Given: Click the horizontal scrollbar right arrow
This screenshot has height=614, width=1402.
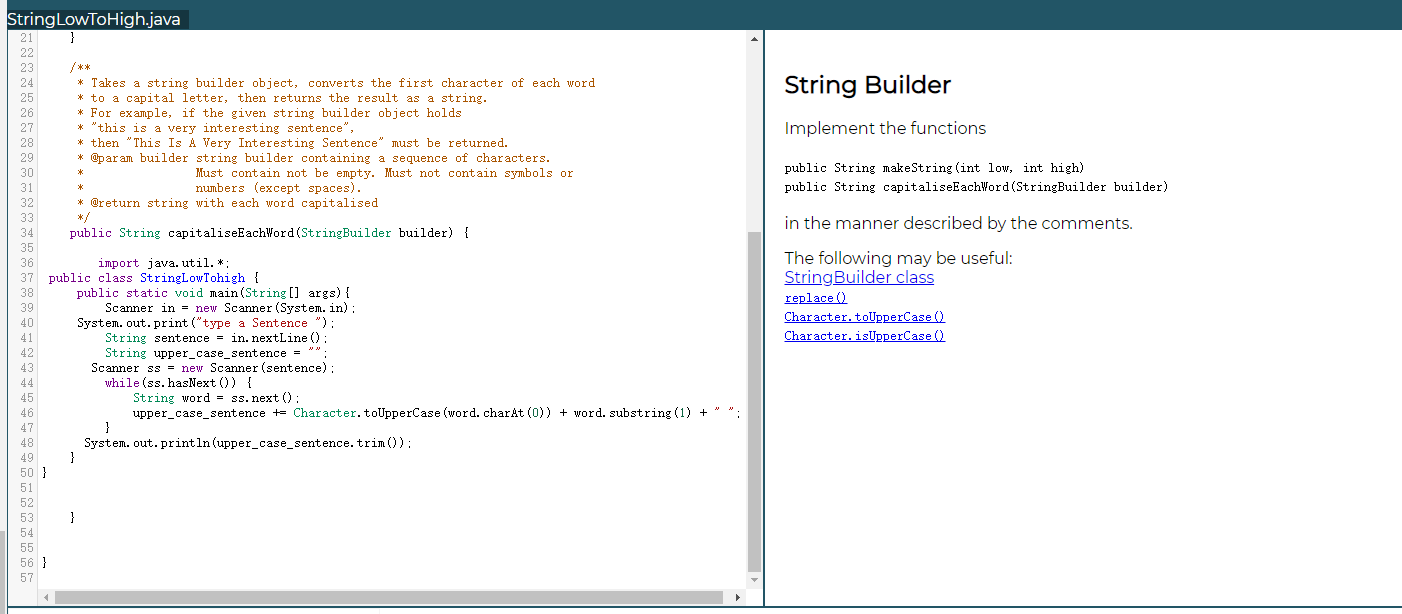Looking at the screenshot, I should pos(738,597).
